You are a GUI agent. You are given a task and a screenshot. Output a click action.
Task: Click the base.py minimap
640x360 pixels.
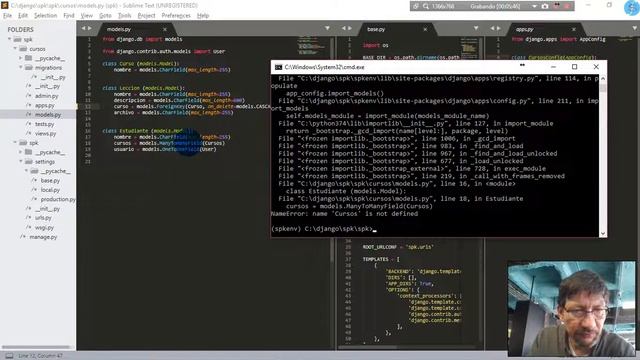(x=469, y=47)
